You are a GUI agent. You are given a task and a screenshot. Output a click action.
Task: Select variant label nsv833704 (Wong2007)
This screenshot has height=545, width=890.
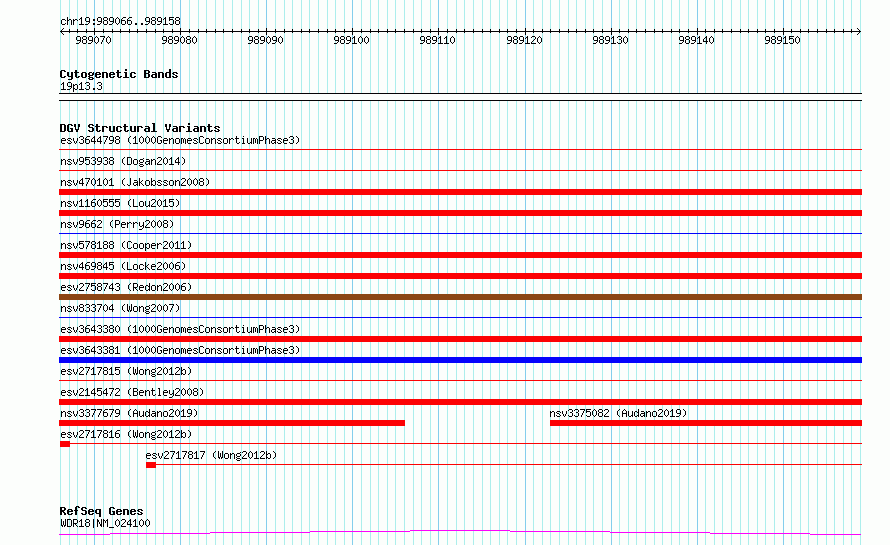120,308
